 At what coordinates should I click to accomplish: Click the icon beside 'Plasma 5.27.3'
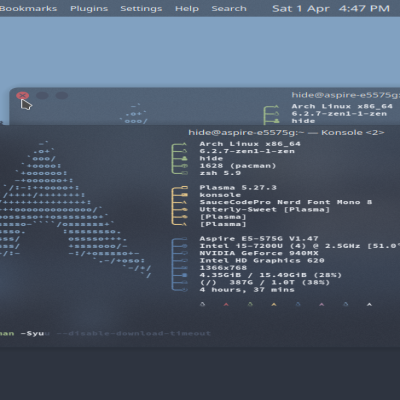pyautogui.click(x=185, y=188)
